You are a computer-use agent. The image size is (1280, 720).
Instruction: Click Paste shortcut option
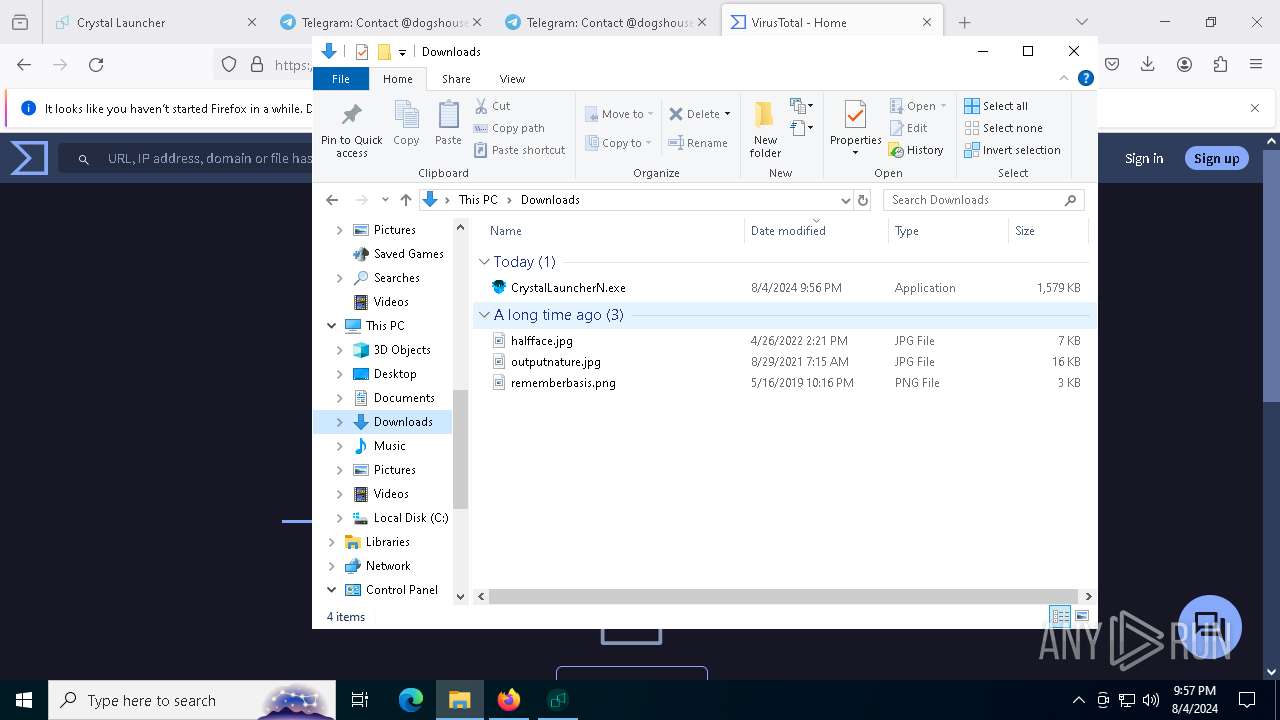[519, 150]
